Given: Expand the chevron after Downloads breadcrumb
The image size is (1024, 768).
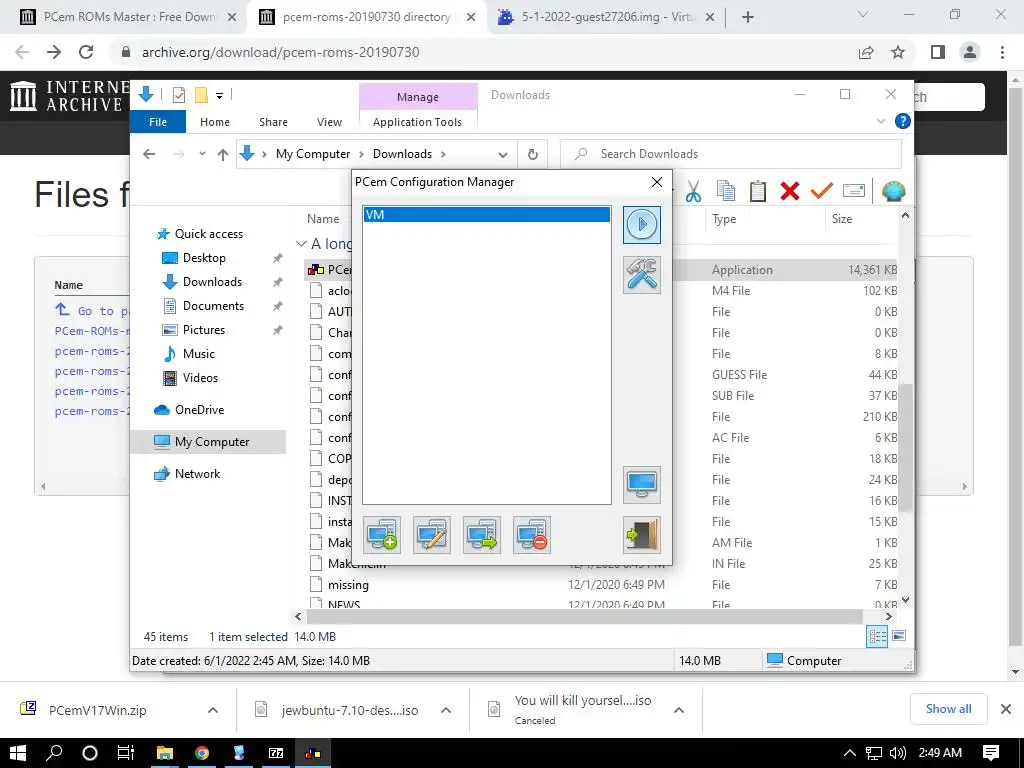Looking at the screenshot, I should (443, 154).
